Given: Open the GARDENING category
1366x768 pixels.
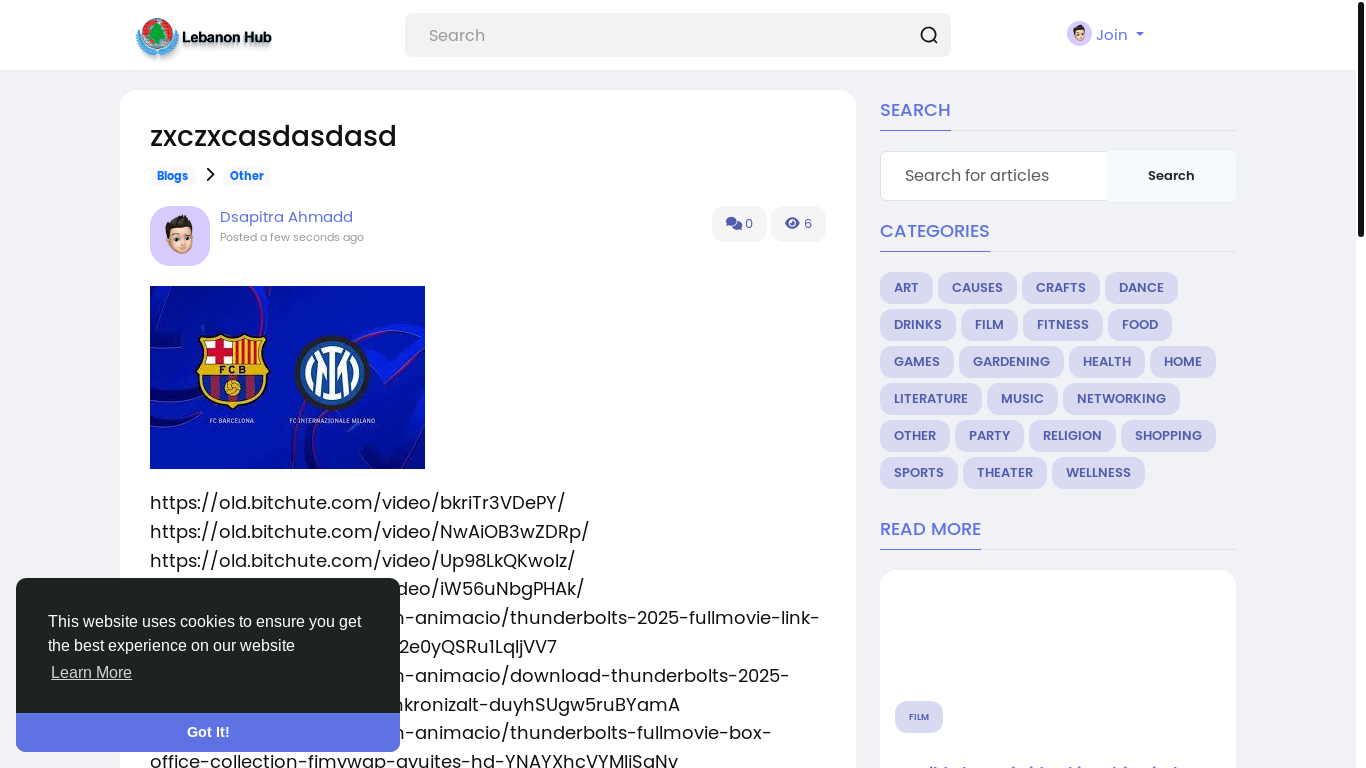Looking at the screenshot, I should click(x=1011, y=362).
